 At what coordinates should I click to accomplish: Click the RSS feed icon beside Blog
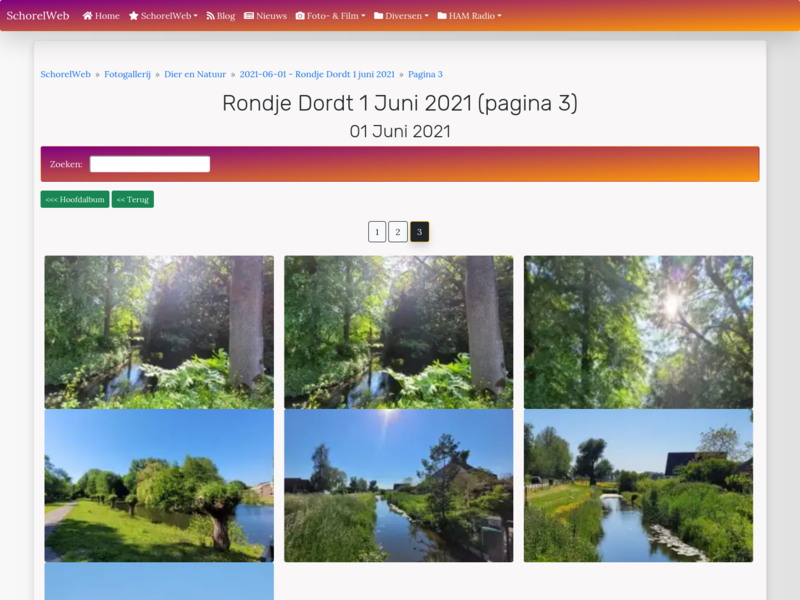210,16
